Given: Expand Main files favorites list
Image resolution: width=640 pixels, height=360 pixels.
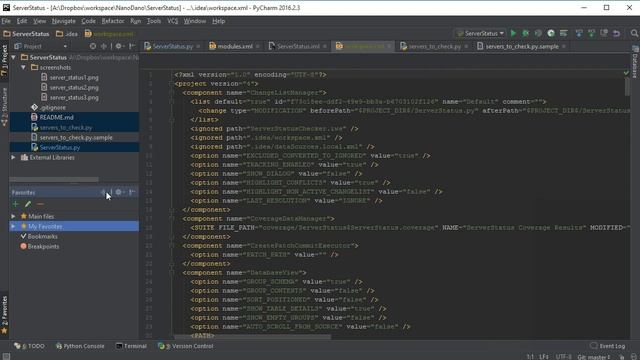Looking at the screenshot, I should pyautogui.click(x=13, y=216).
